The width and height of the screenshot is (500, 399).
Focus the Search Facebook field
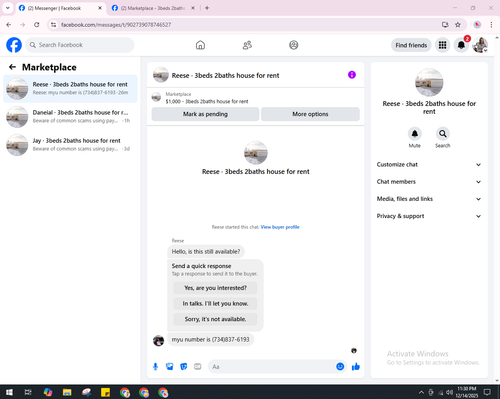pos(80,45)
